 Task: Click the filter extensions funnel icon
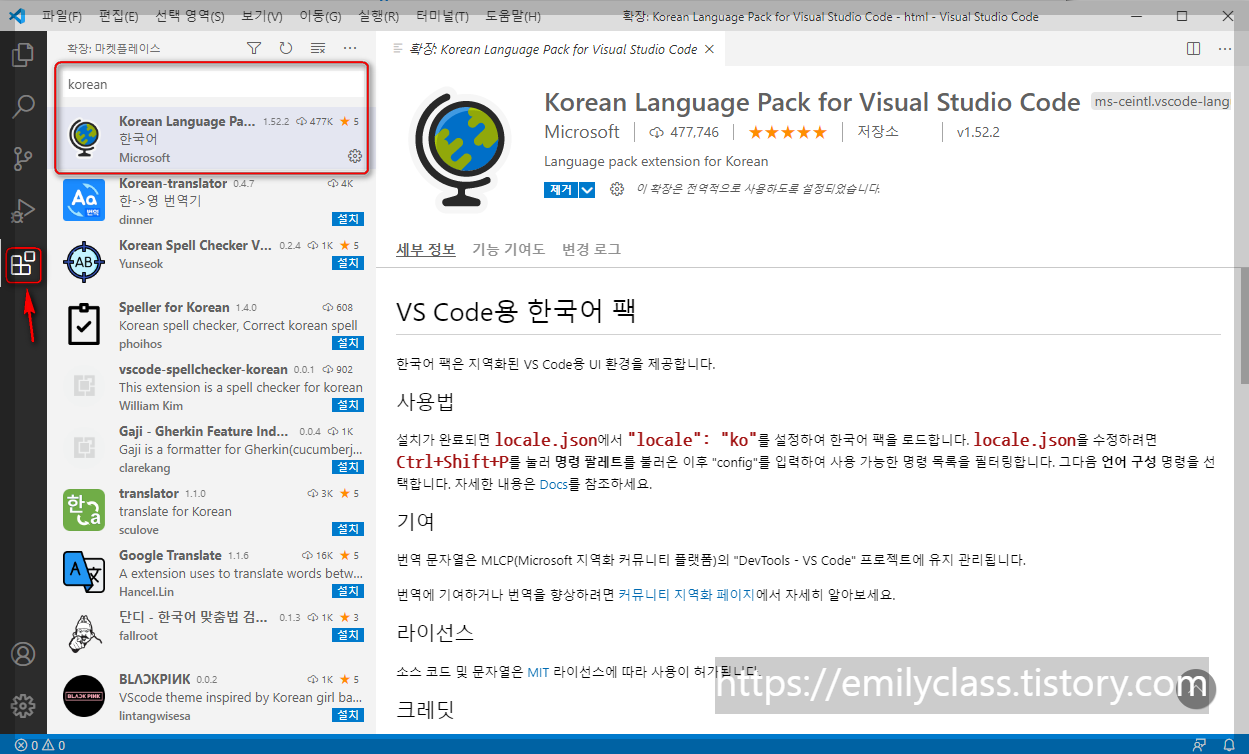pos(254,48)
